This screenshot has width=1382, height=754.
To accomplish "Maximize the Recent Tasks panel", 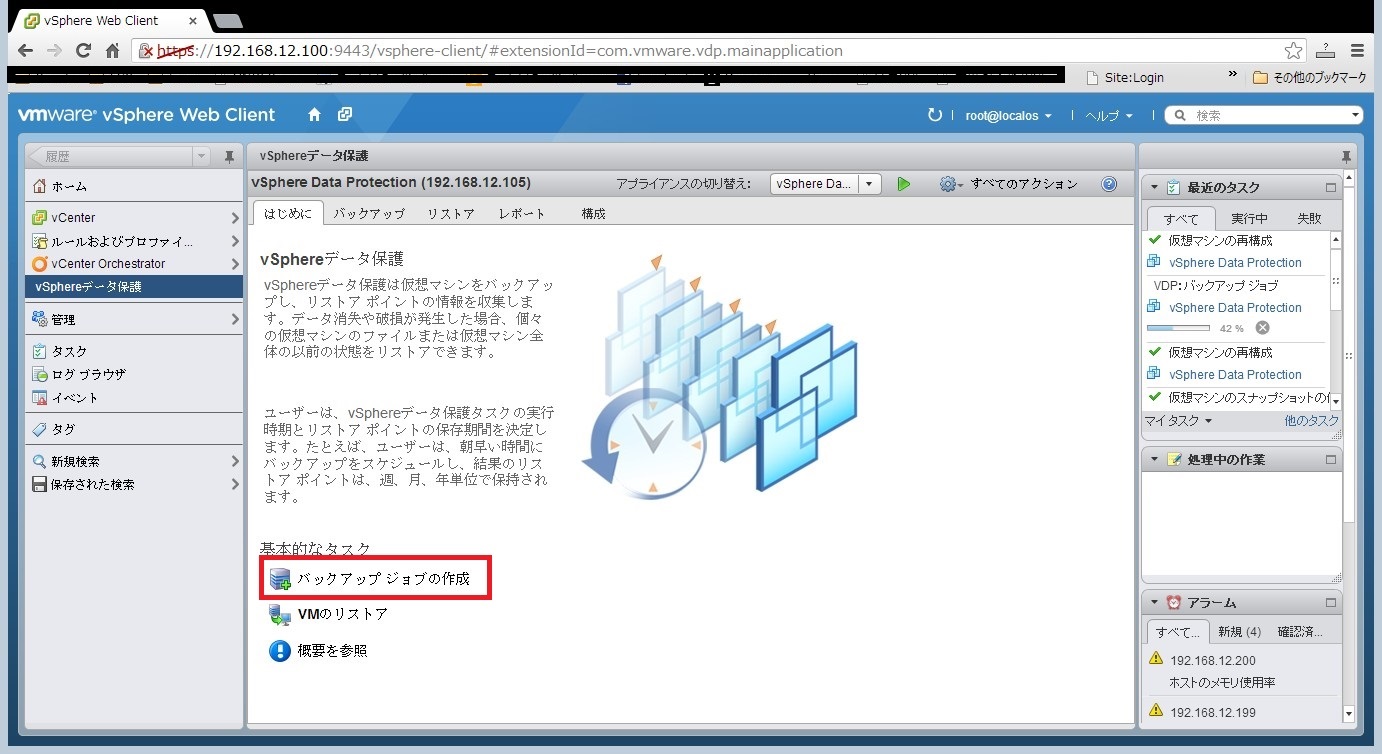I will (x=1331, y=187).
